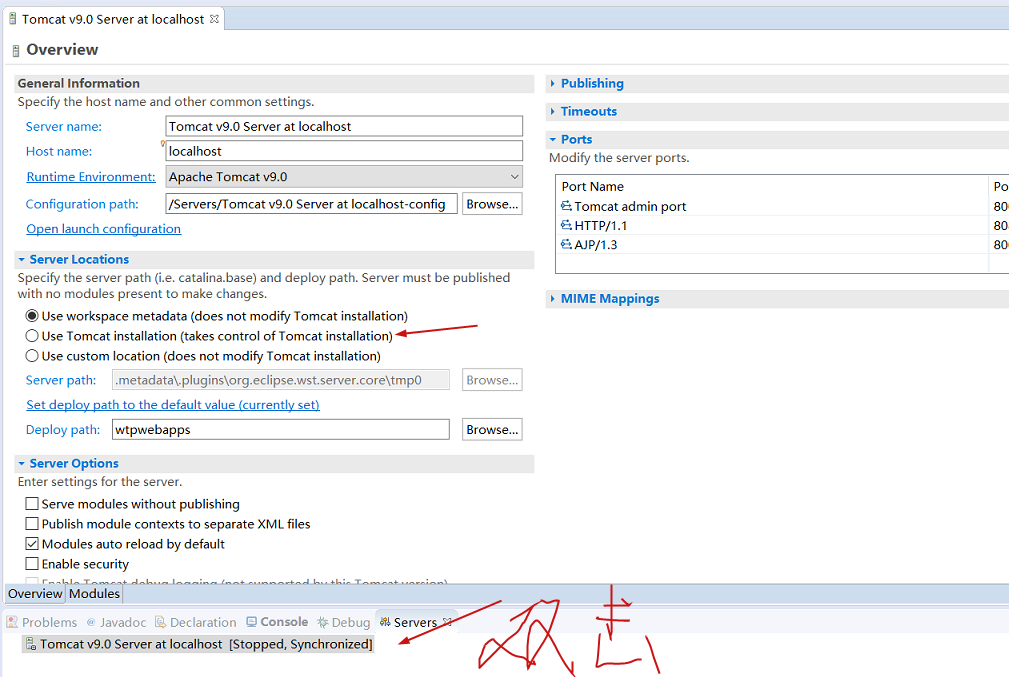Switch to the Modules page tab
The height and width of the screenshot is (677, 1009).
click(94, 593)
